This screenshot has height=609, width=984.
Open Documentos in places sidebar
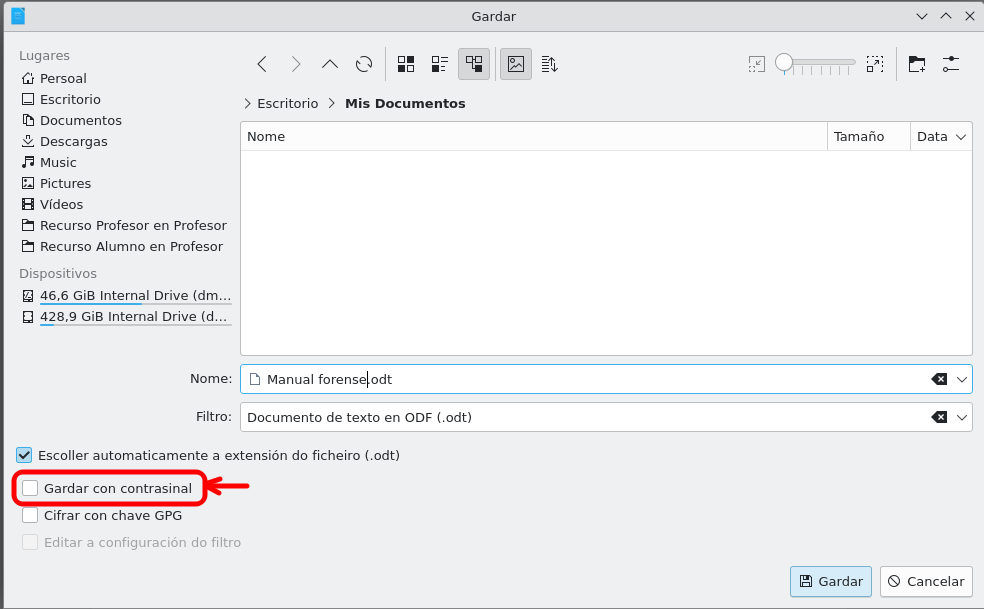pos(72,121)
